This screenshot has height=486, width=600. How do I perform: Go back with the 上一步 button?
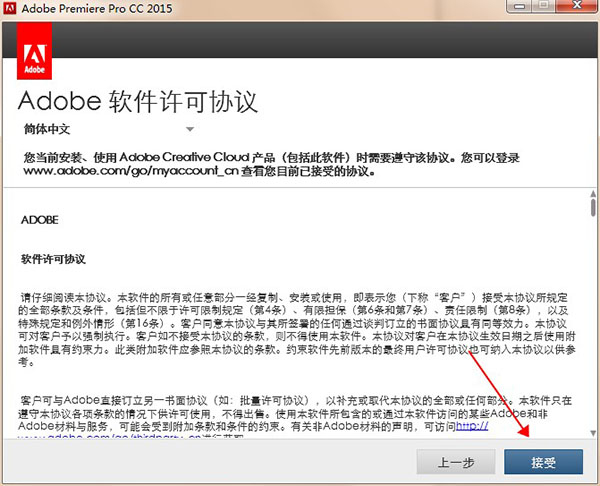coord(454,462)
